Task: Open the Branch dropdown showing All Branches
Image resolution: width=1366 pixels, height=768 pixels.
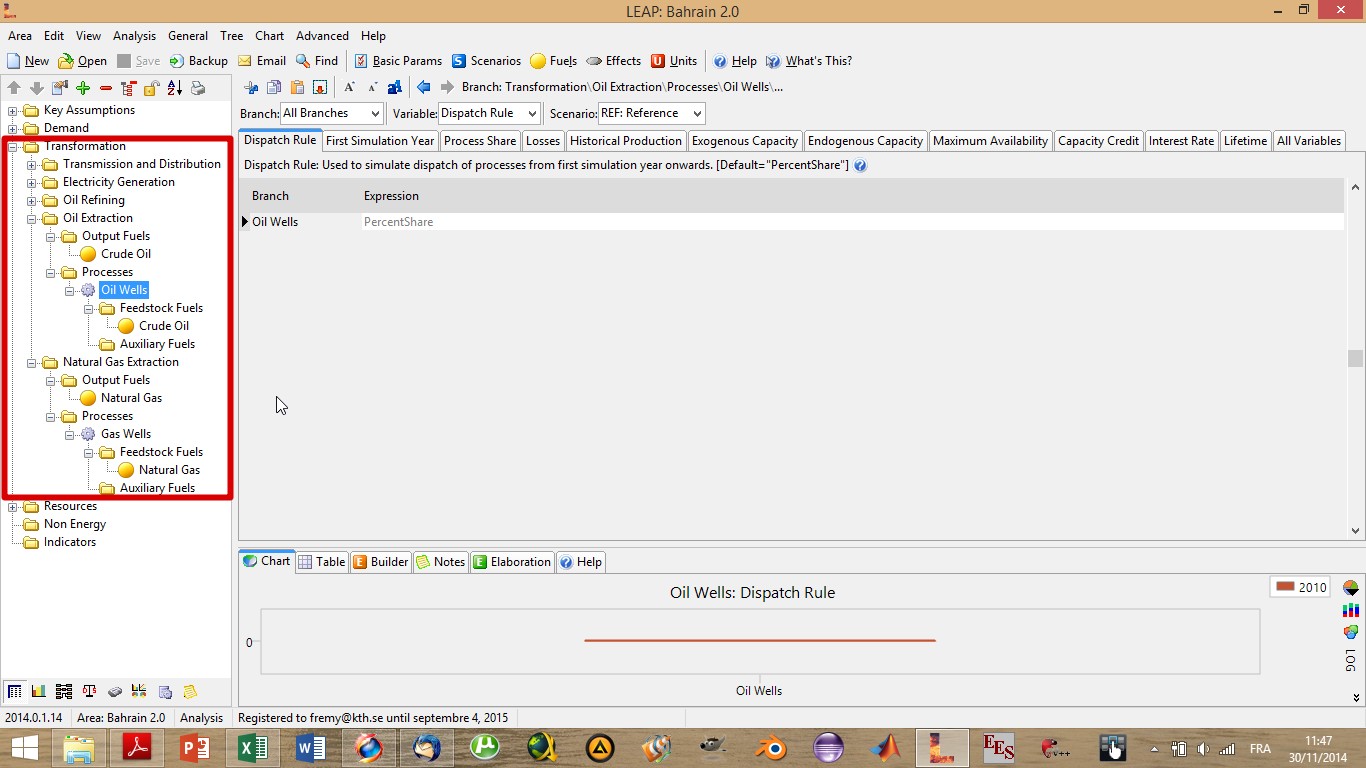Action: [x=331, y=113]
